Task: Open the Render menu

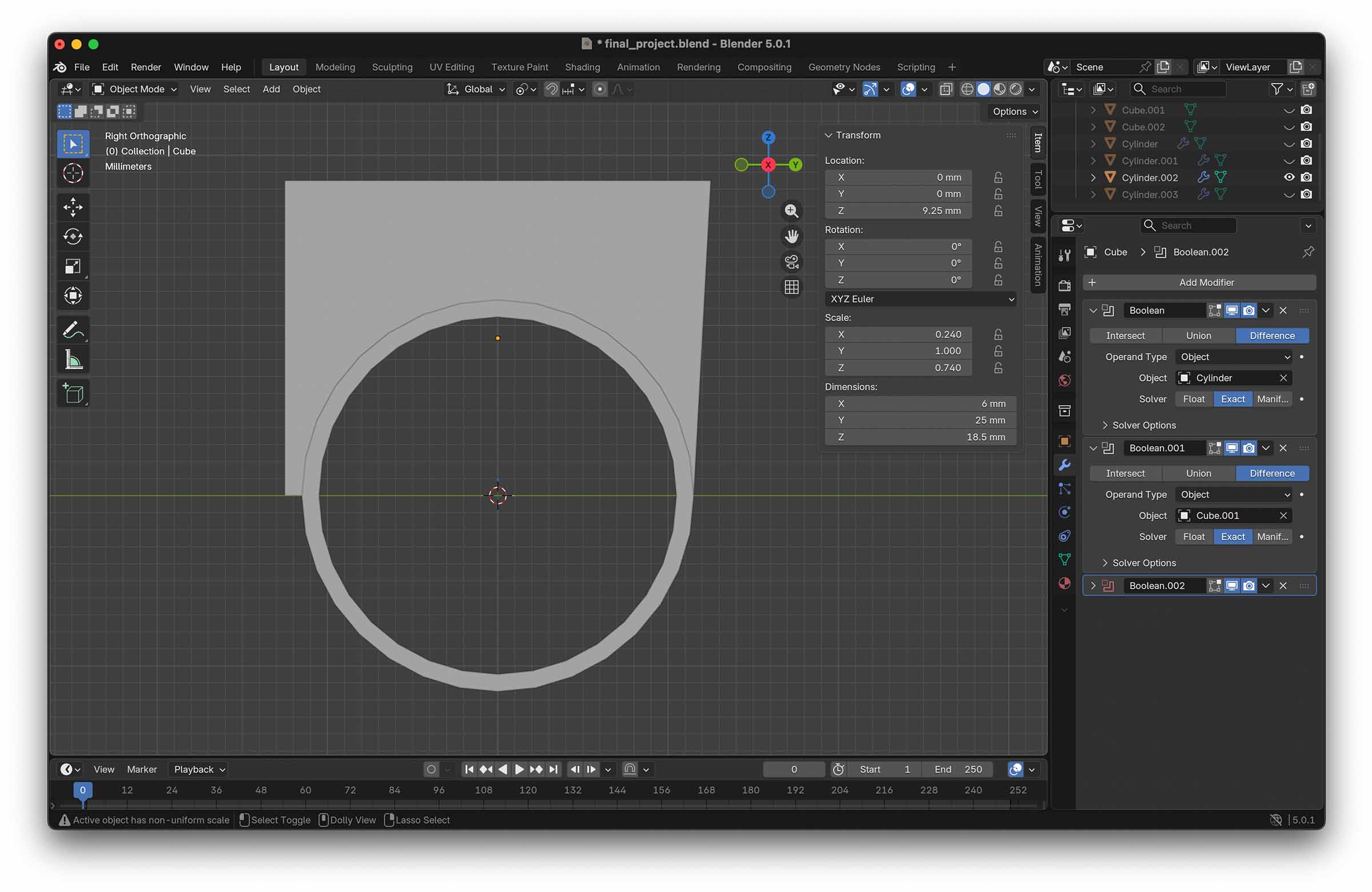Action: click(145, 67)
